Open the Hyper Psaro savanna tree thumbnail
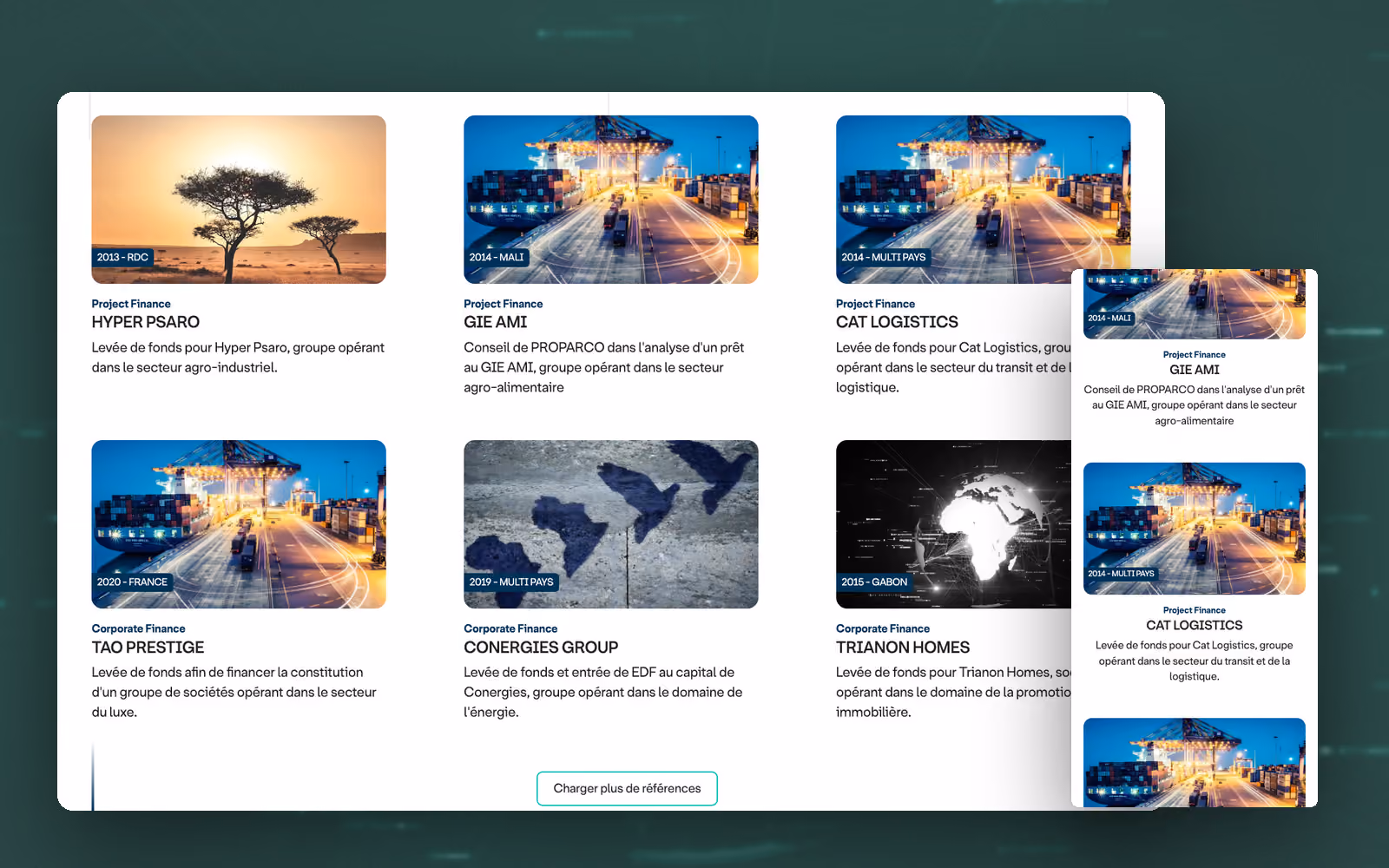 (239, 200)
